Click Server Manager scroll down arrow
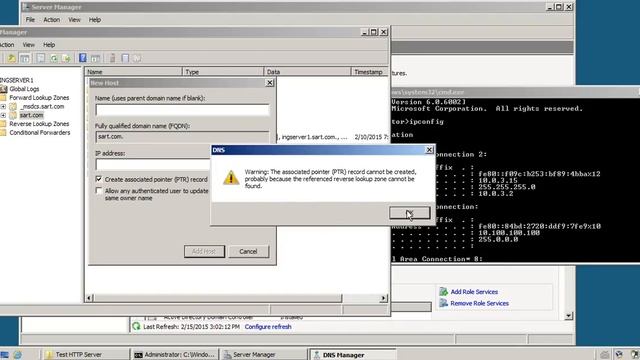The width and height of the screenshot is (640, 360). coord(569,316)
